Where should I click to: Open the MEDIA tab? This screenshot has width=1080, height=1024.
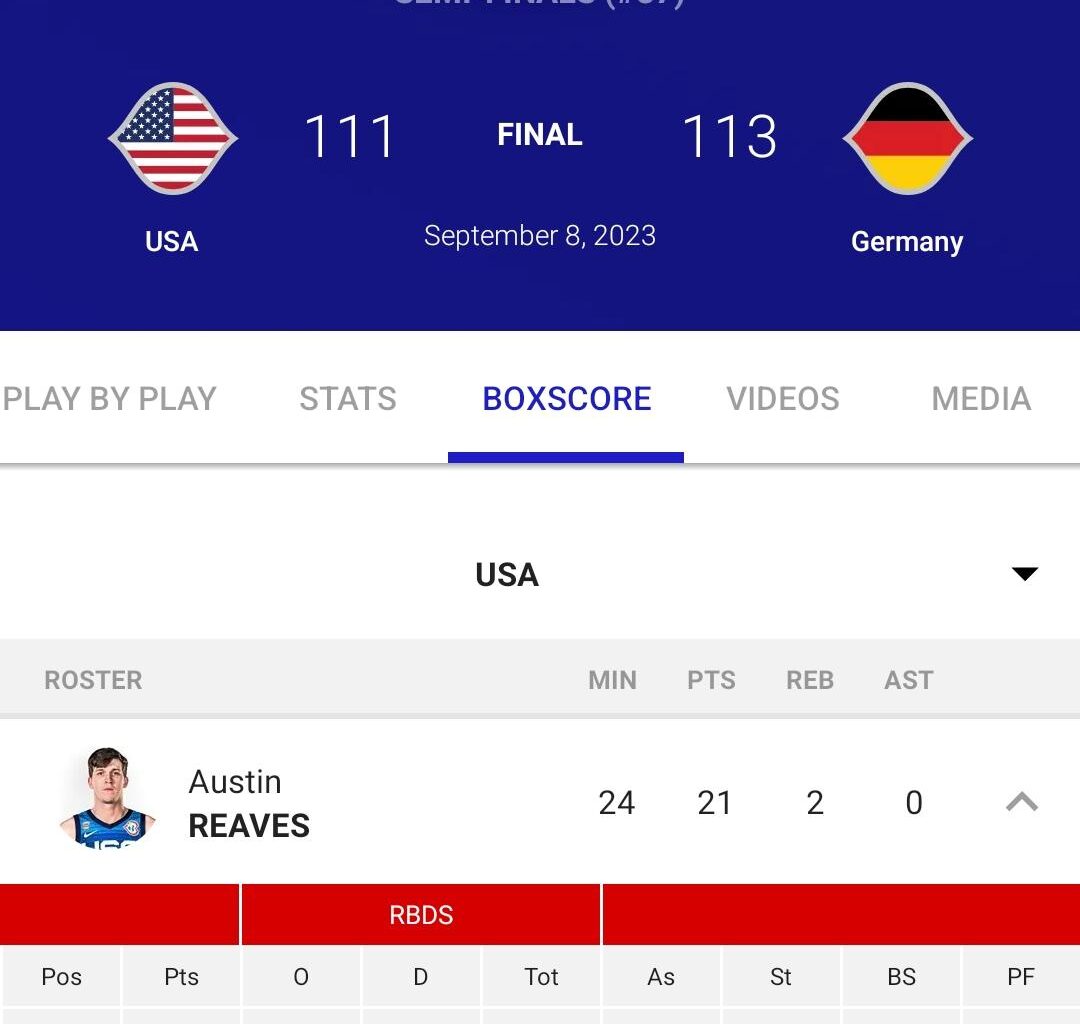tap(980, 398)
